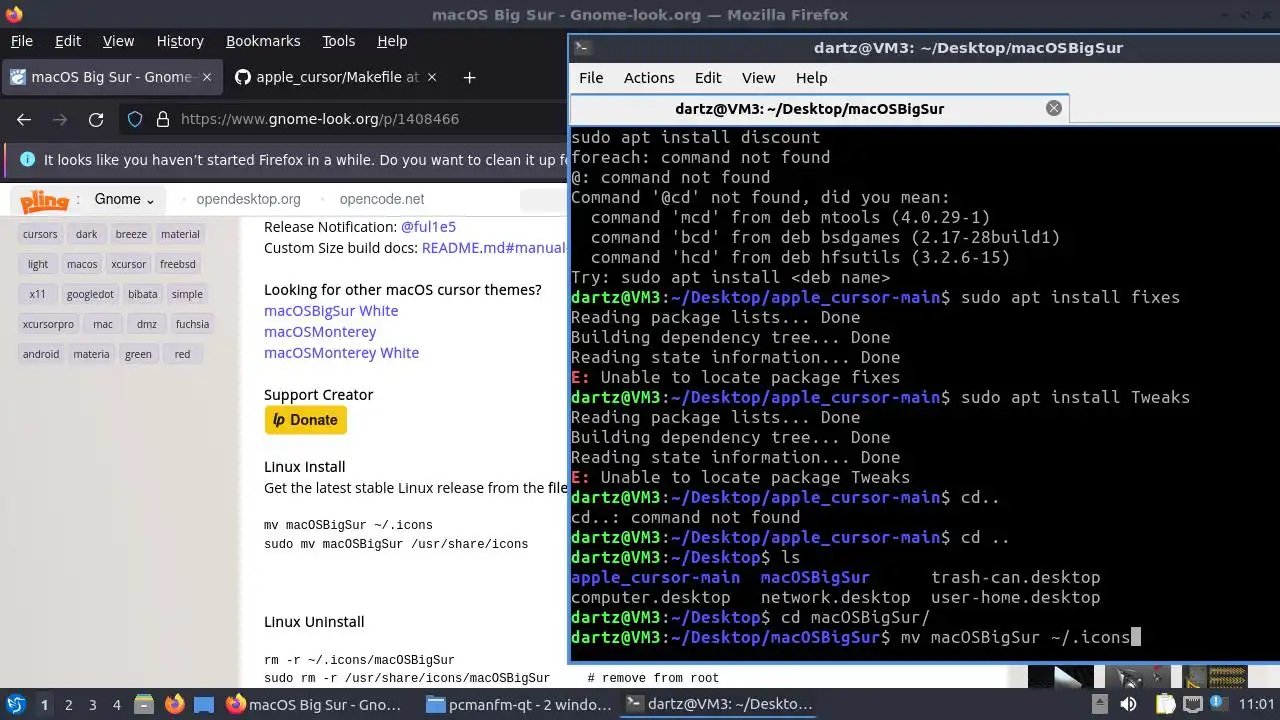Open Firefox Tools menu
The height and width of the screenshot is (720, 1280).
click(339, 41)
